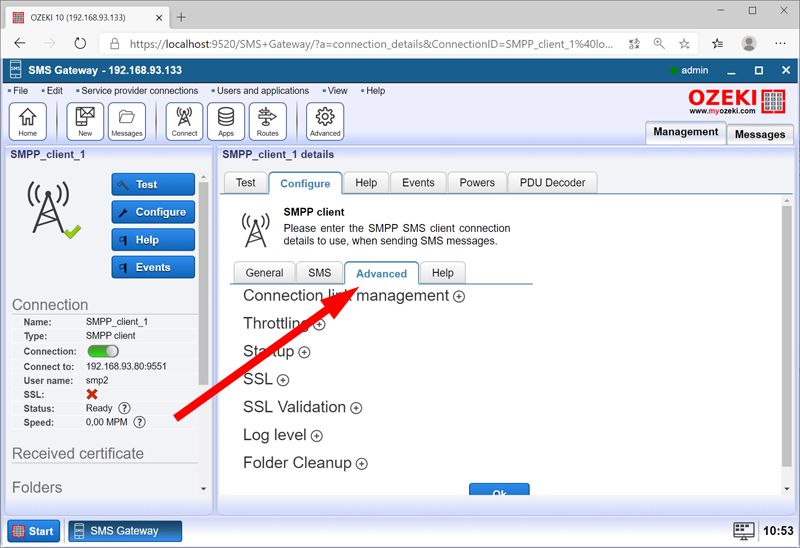Open the New message toolbar icon
This screenshot has width=800, height=548.
pos(85,121)
